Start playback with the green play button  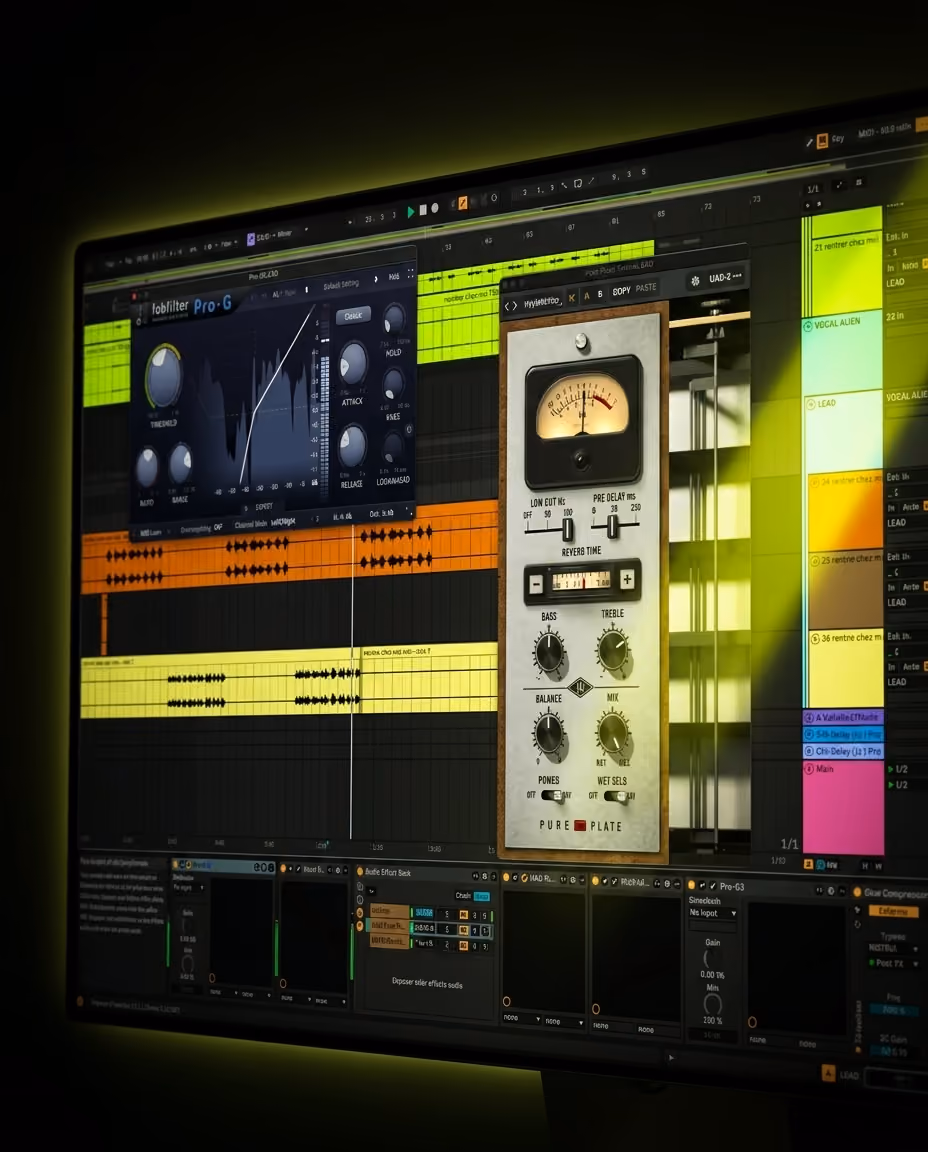click(411, 212)
